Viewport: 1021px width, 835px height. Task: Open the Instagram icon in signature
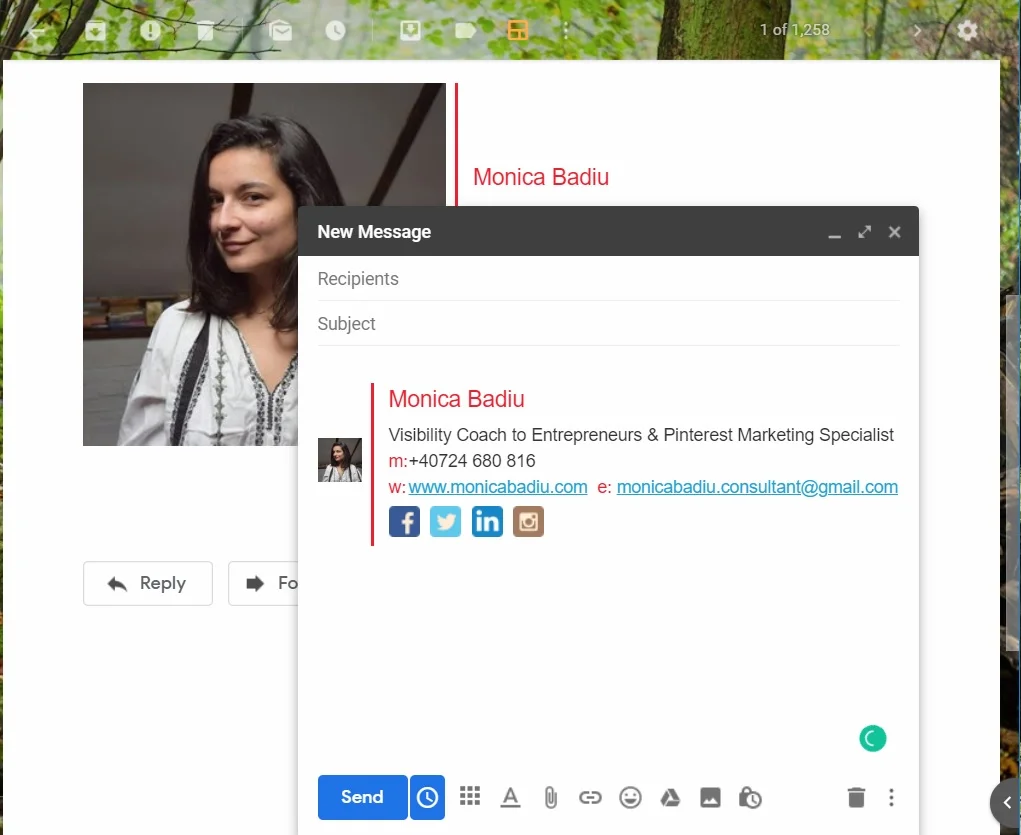tap(528, 522)
